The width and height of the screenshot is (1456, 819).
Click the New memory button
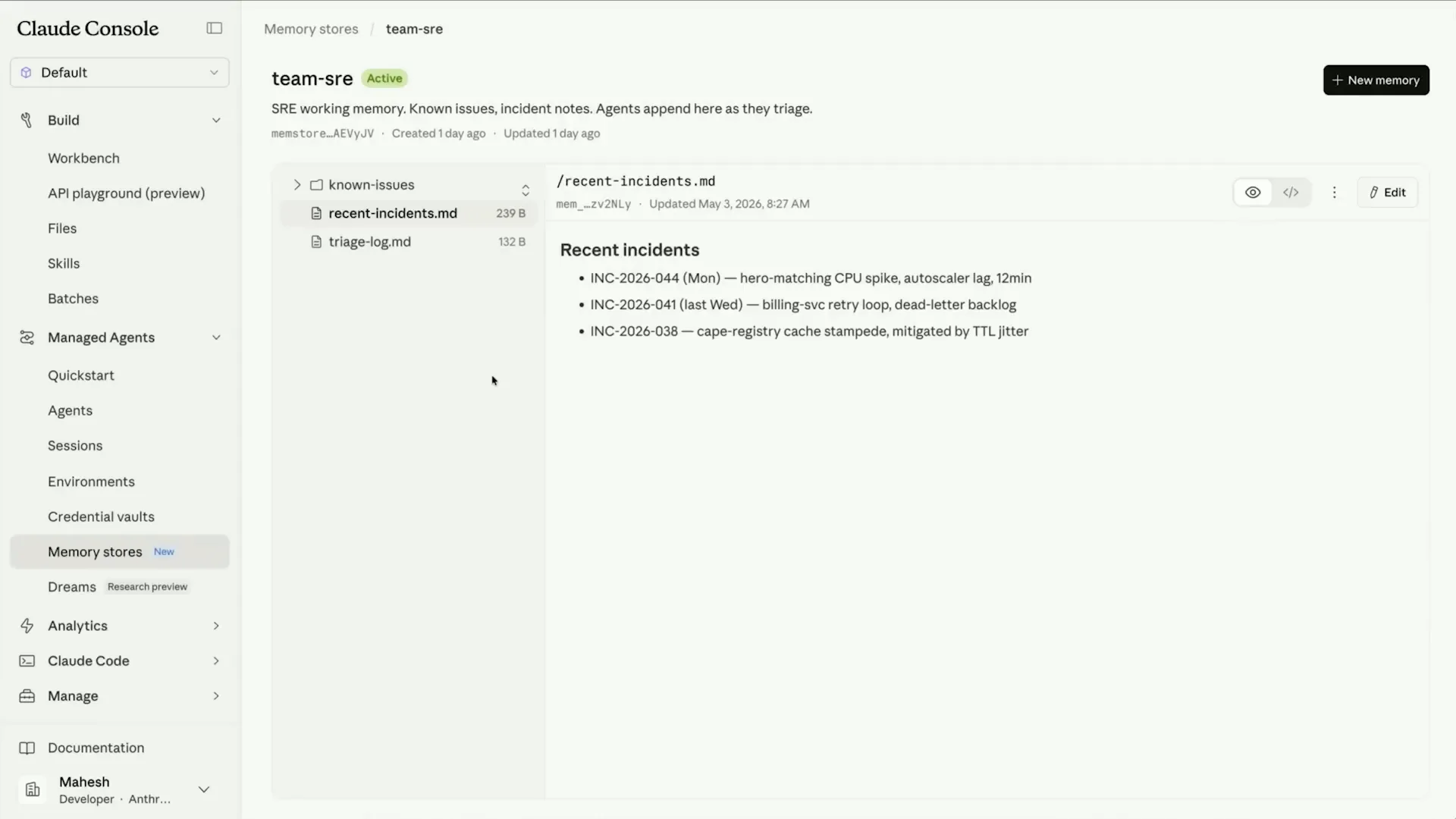pyautogui.click(x=1376, y=80)
